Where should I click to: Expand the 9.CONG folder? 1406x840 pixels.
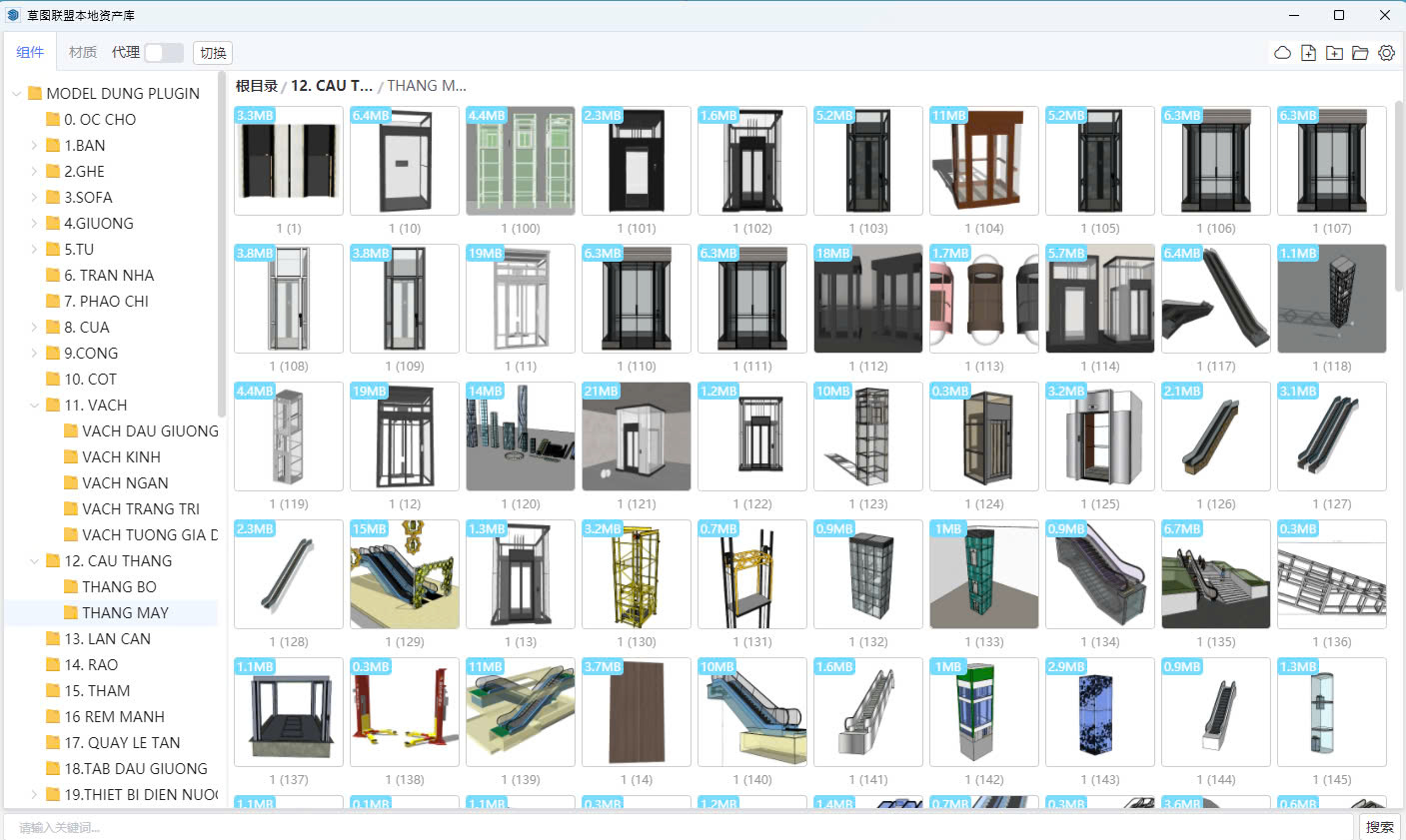(34, 353)
